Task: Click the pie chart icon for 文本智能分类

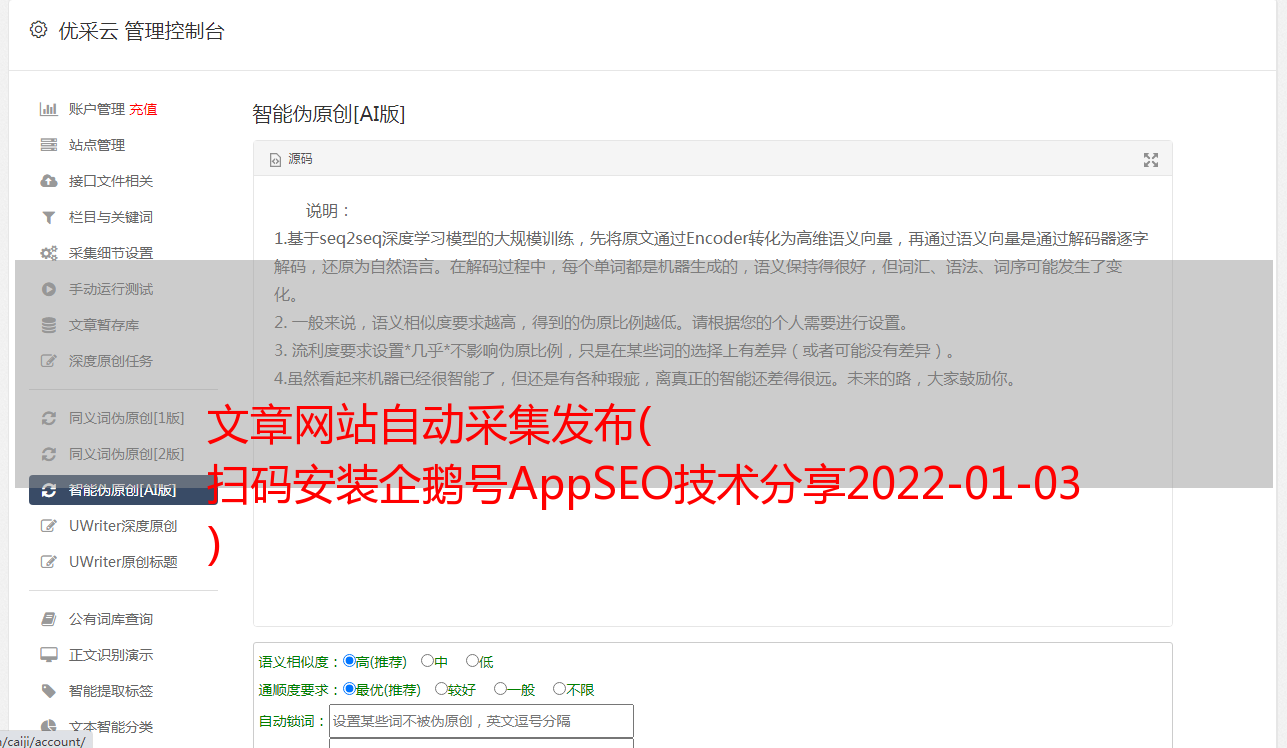Action: [48, 727]
